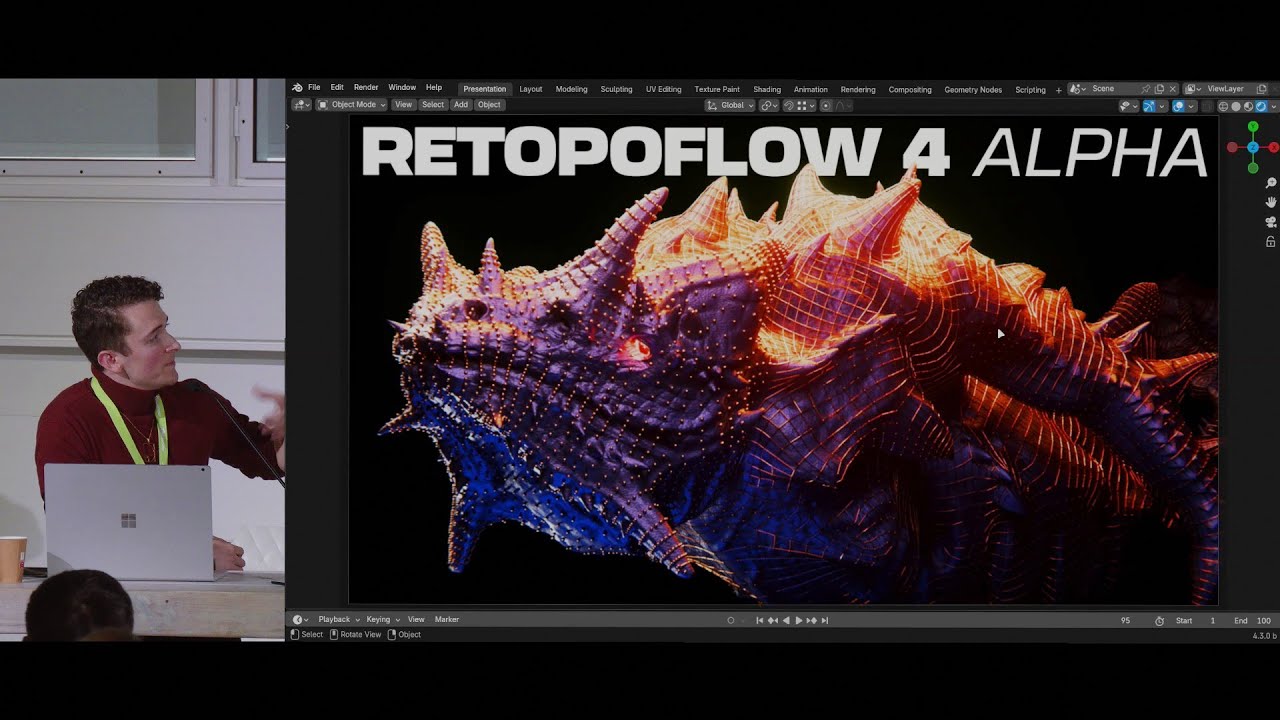
Task: Open the timeline Playback menu
Action: [x=338, y=620]
